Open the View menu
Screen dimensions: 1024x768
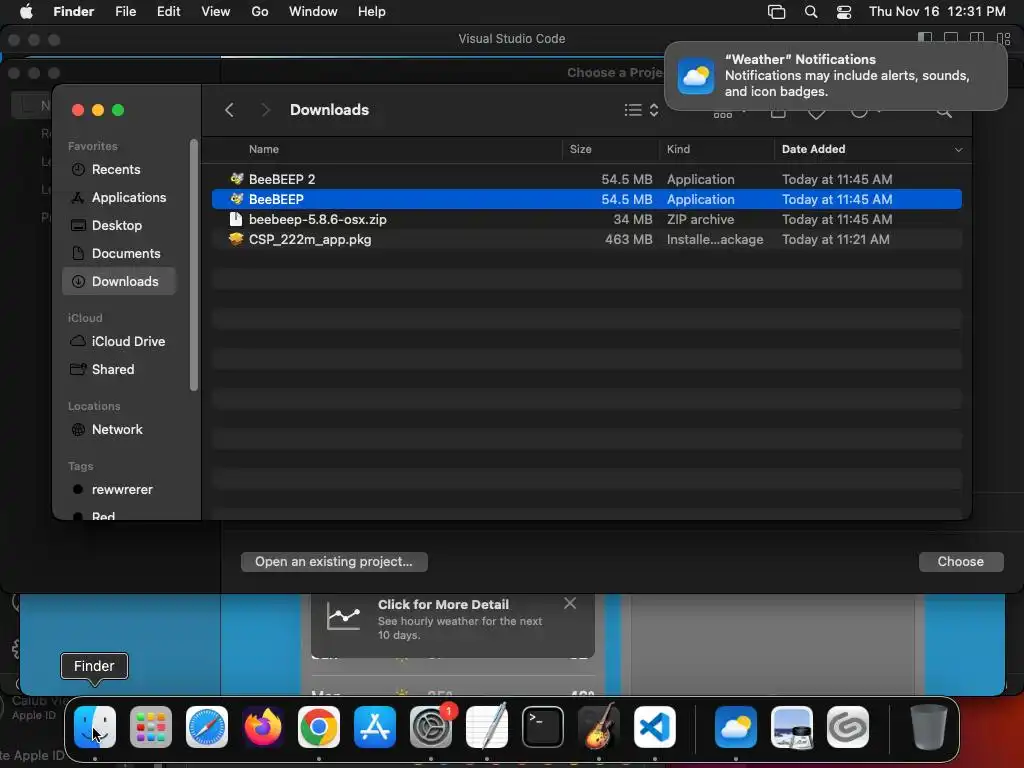216,12
